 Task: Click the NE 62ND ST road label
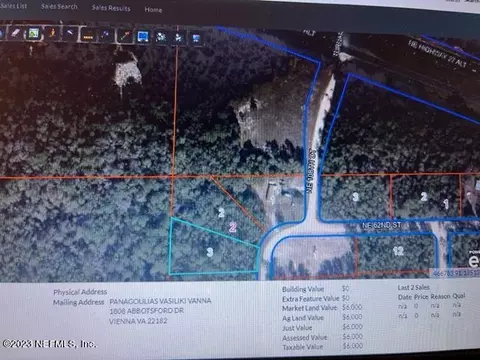pyautogui.click(x=381, y=225)
